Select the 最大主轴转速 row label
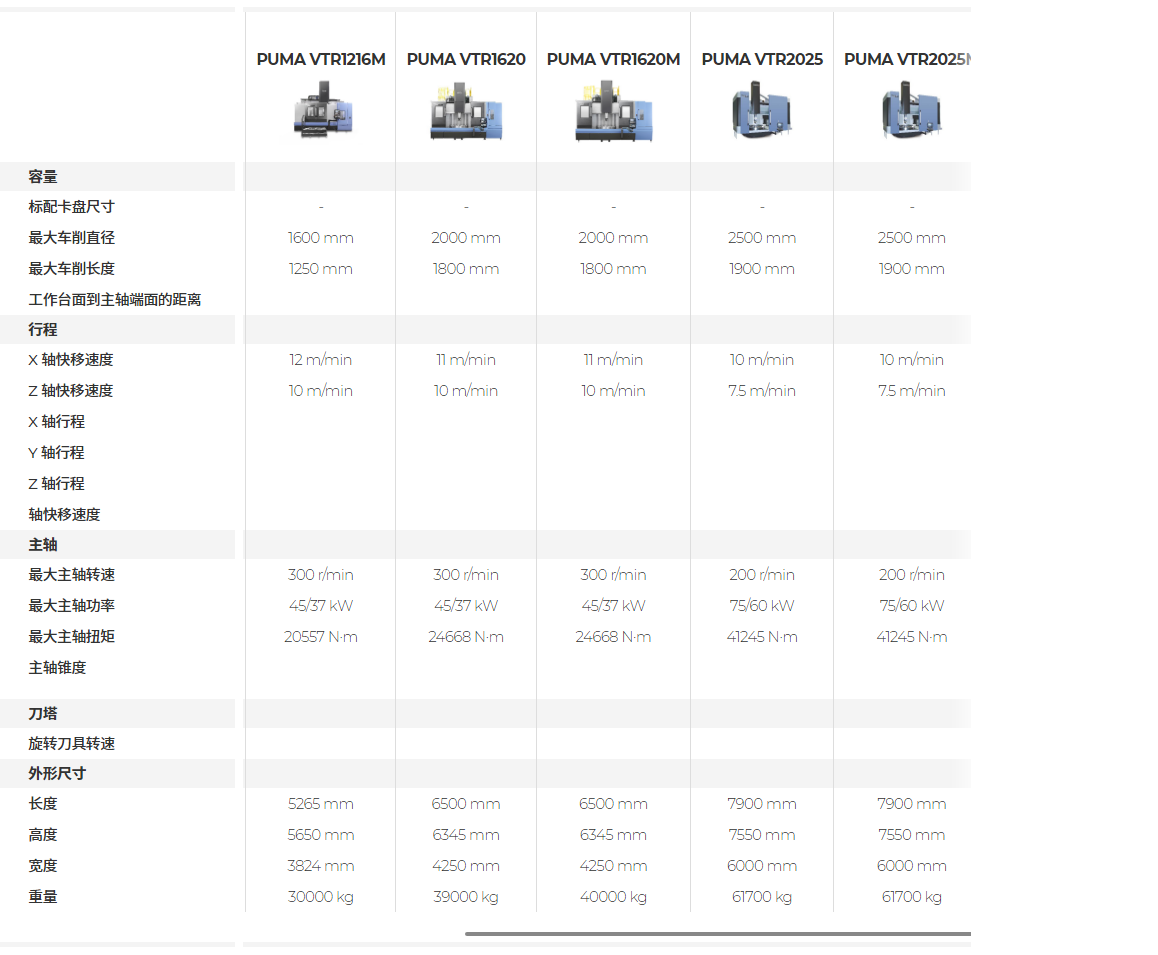 point(71,575)
